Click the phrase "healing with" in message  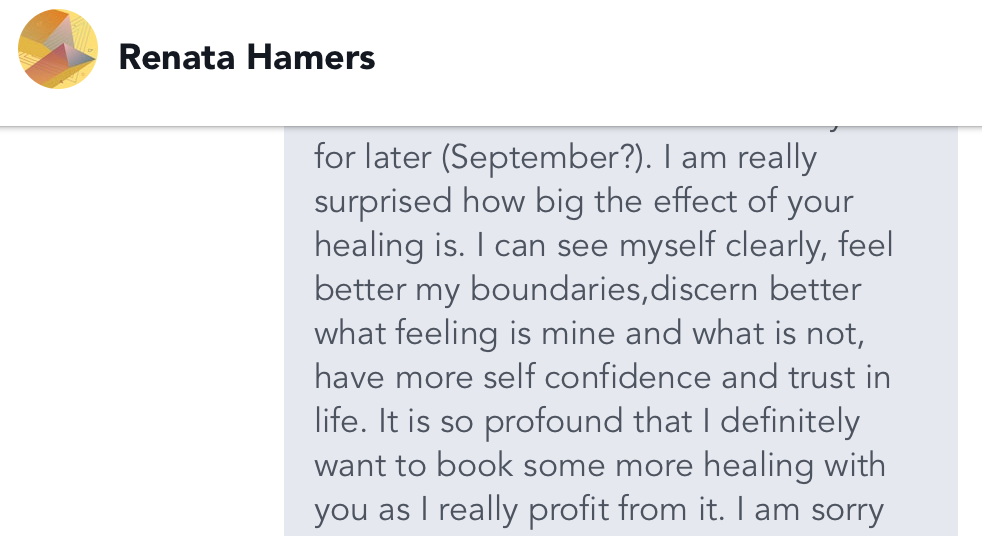point(805,465)
